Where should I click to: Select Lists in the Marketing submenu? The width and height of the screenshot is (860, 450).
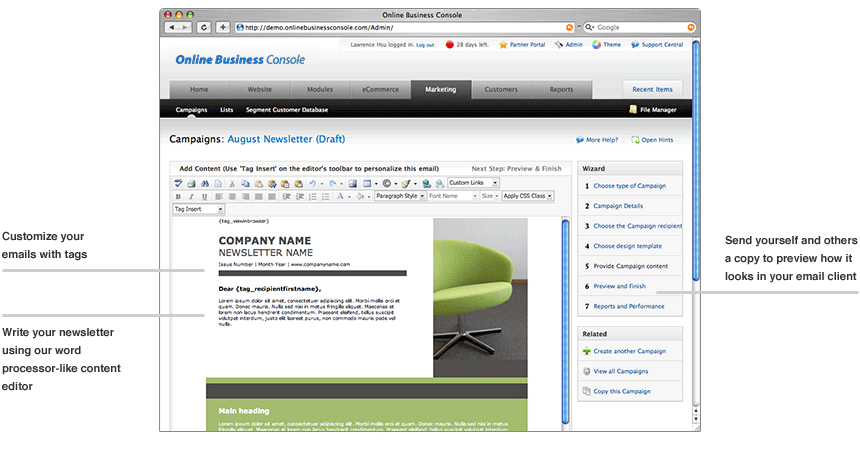point(227,110)
